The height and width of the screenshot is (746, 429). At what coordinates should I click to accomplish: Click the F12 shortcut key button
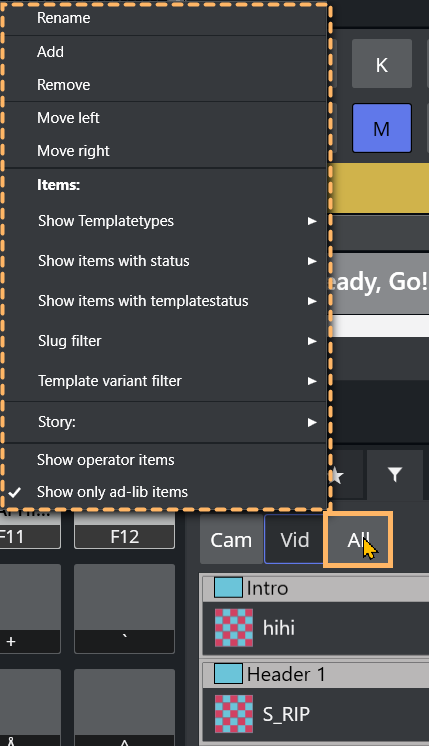(125, 537)
